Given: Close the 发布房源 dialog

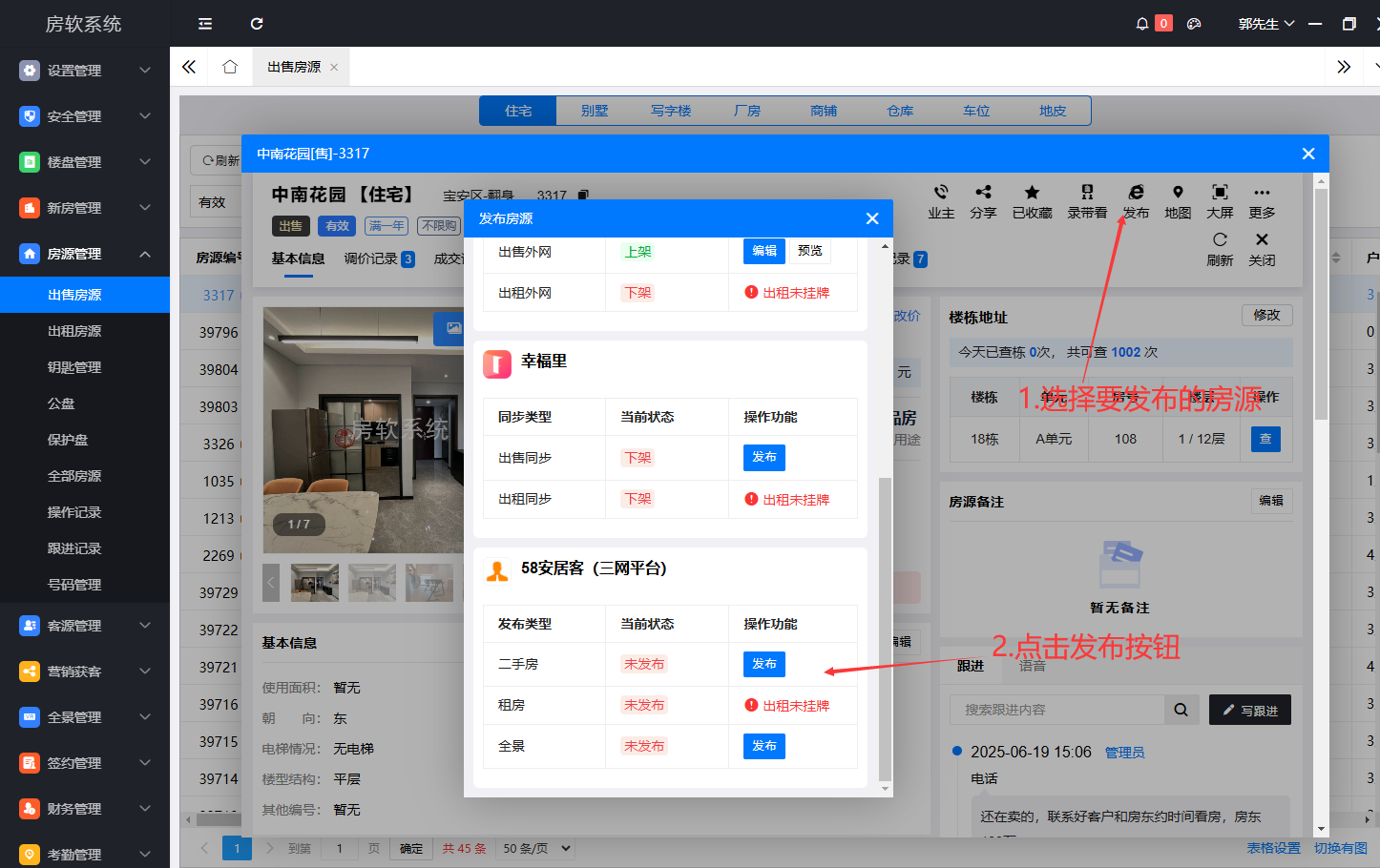Looking at the screenshot, I should click(x=872, y=218).
